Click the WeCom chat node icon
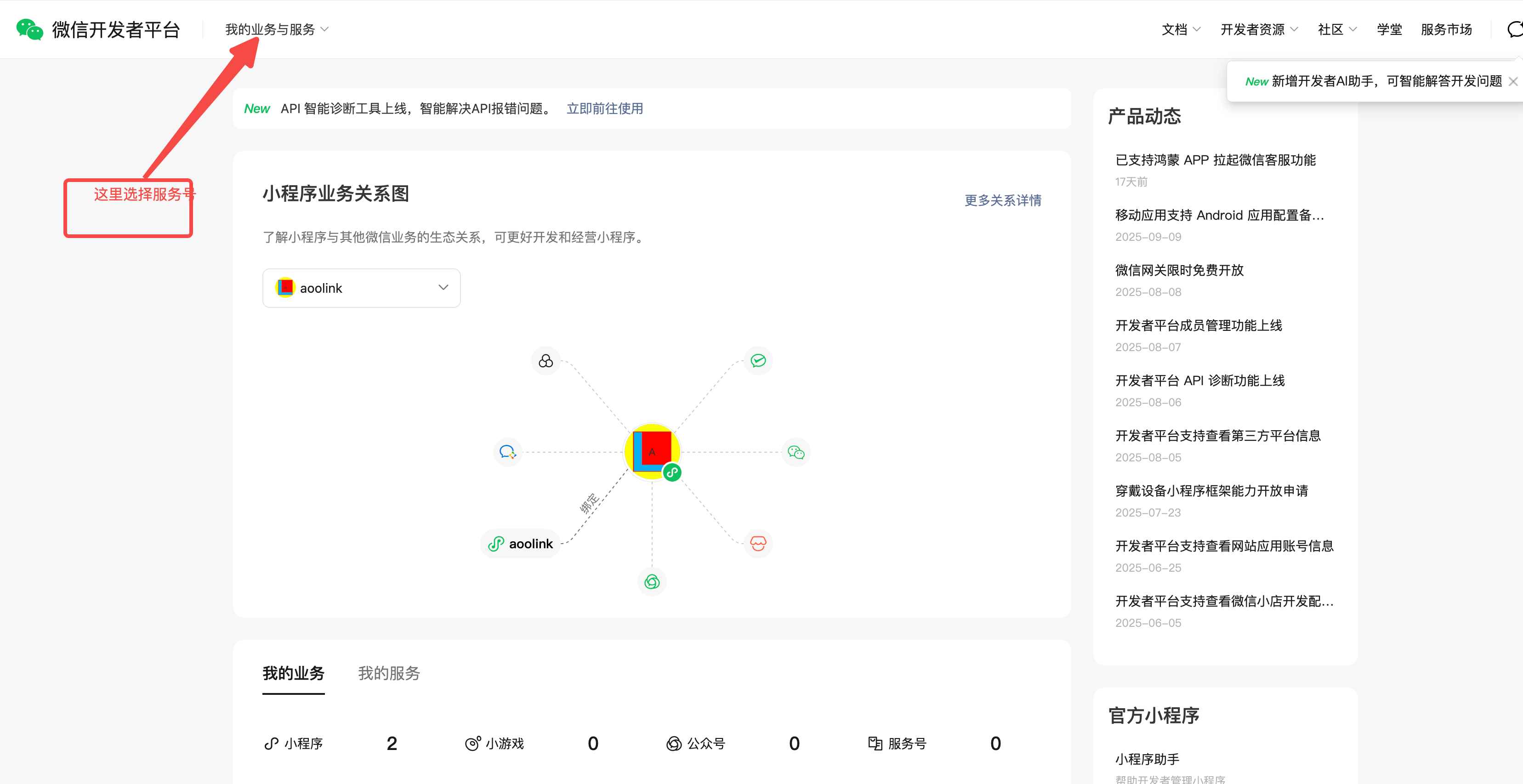This screenshot has width=1523, height=784. (x=507, y=452)
